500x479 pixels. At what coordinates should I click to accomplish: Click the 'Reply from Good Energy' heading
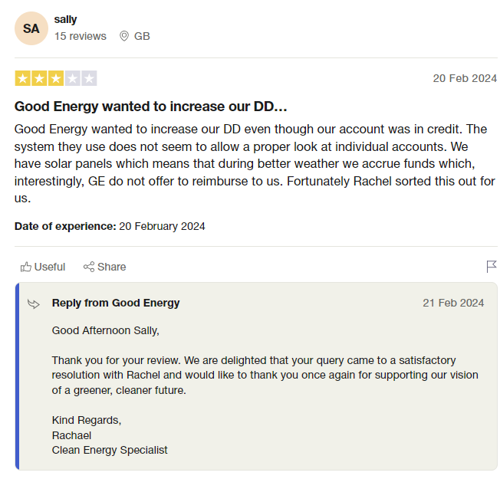pos(116,303)
